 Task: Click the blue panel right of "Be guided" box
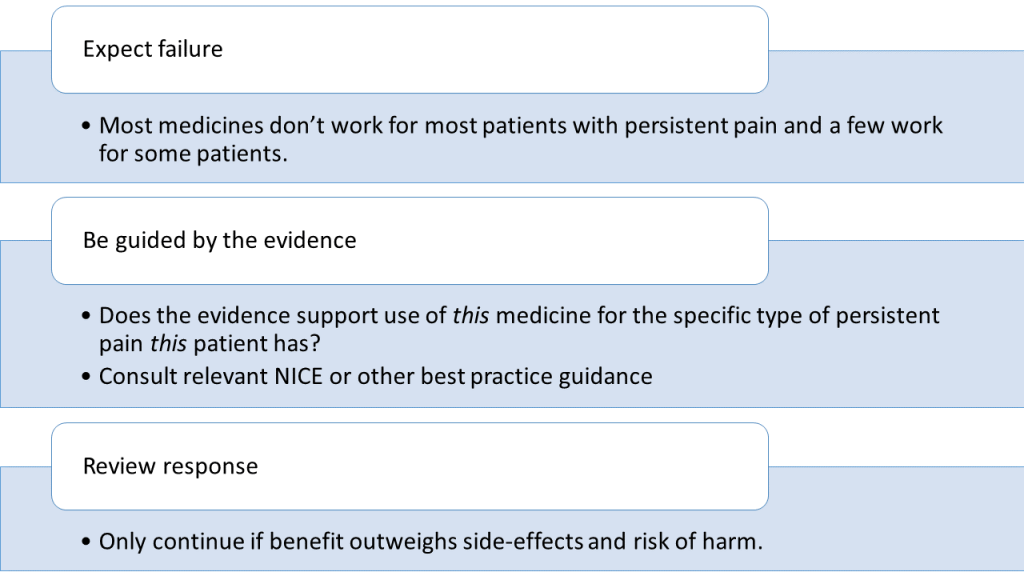point(896,263)
